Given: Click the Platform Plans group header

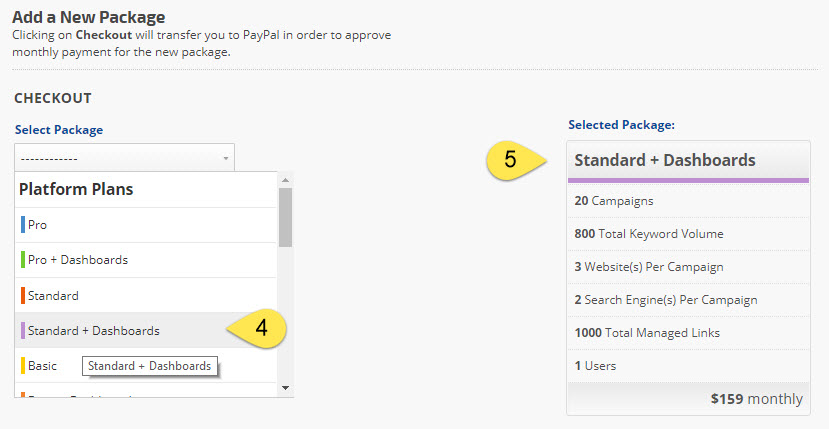Looking at the screenshot, I should (76, 189).
